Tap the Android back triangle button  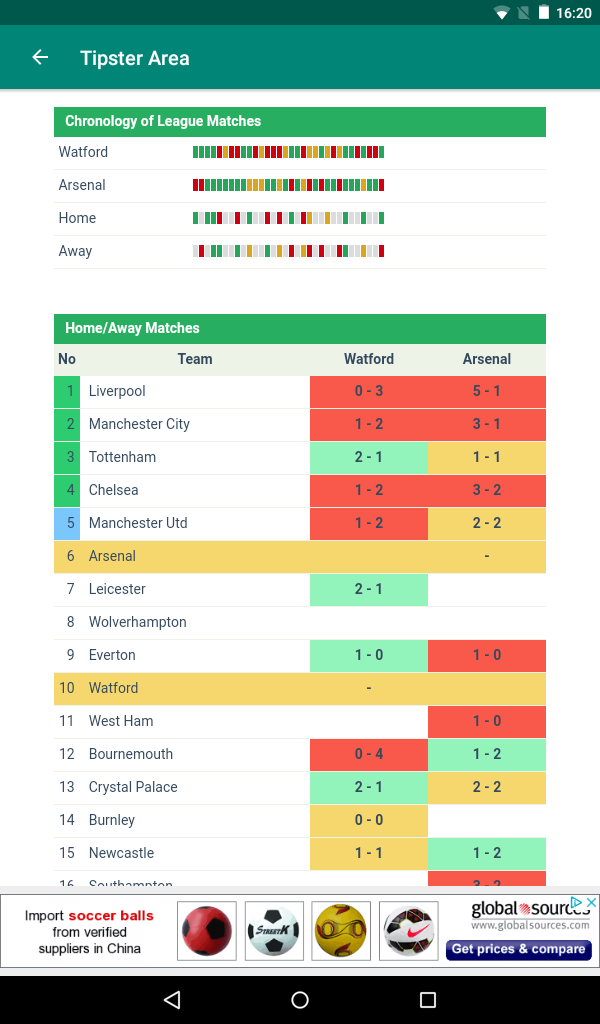click(172, 999)
